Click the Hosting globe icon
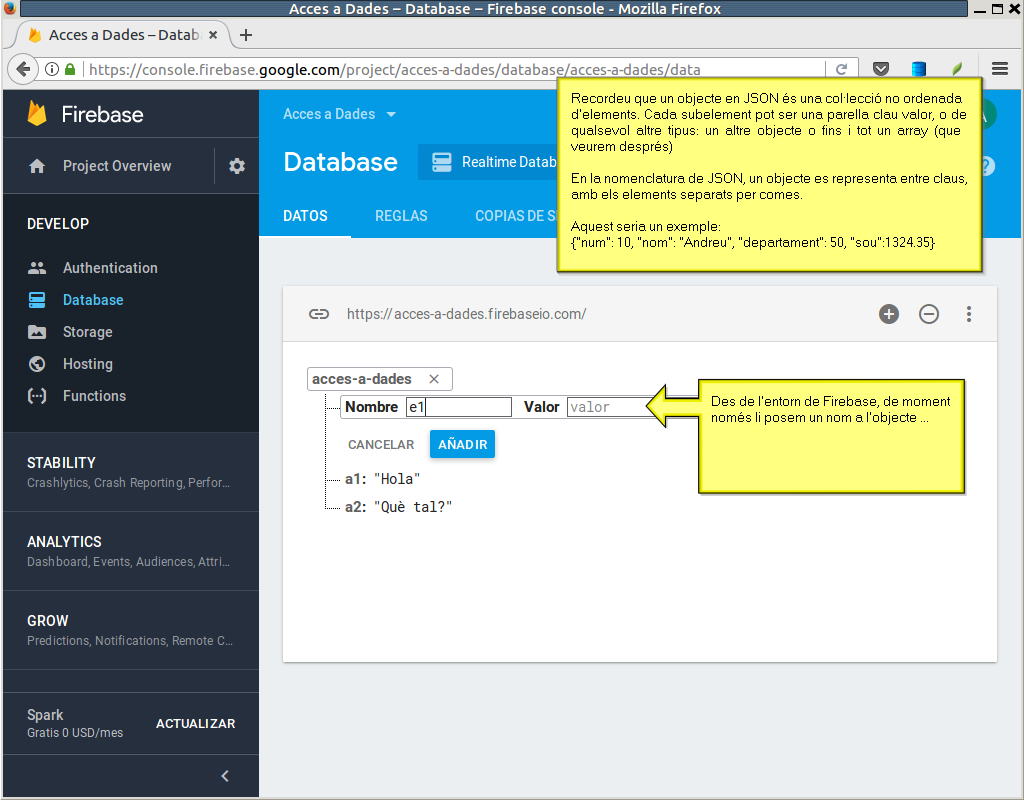Image resolution: width=1024 pixels, height=800 pixels. (x=37, y=364)
